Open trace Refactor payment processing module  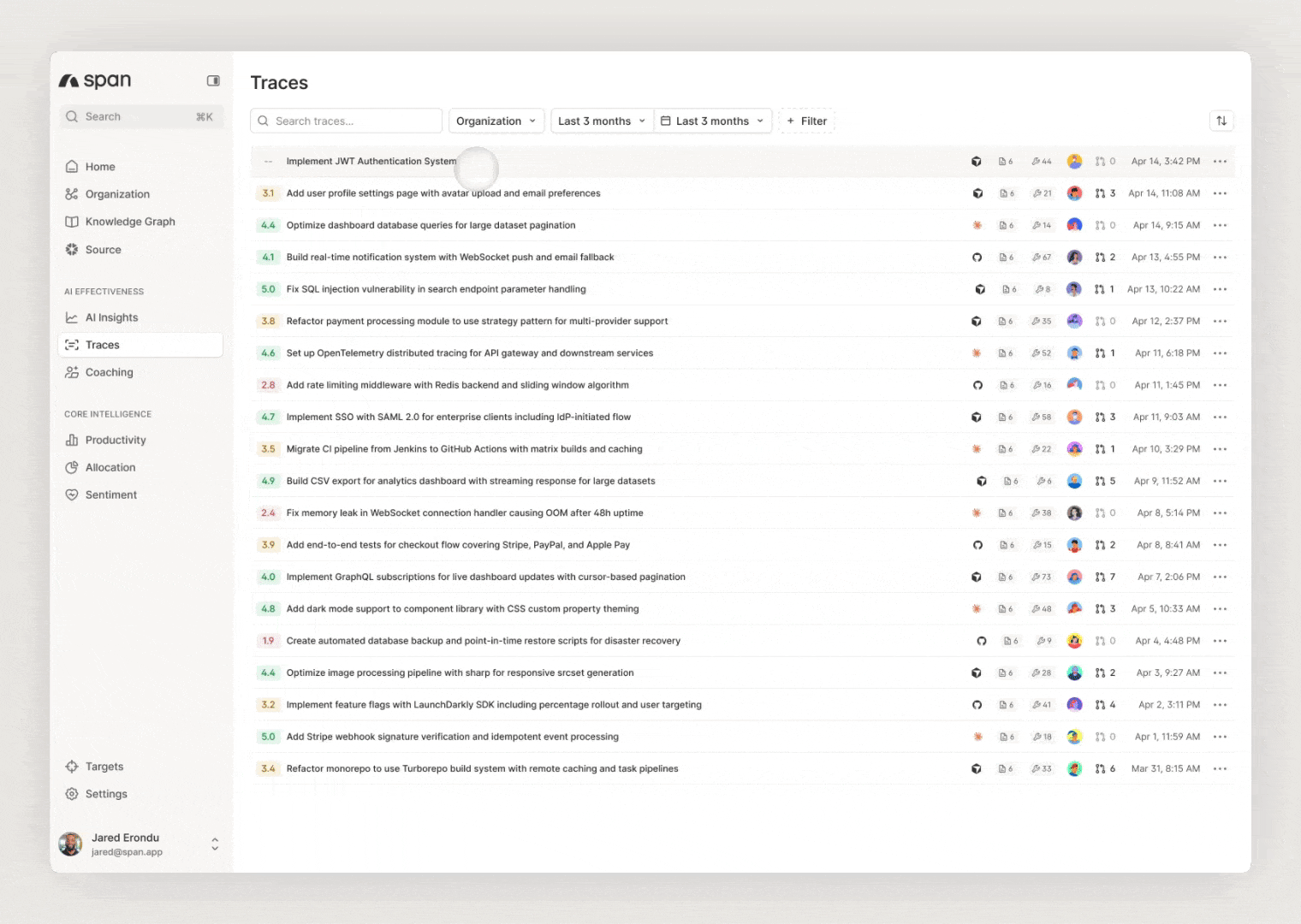point(477,322)
